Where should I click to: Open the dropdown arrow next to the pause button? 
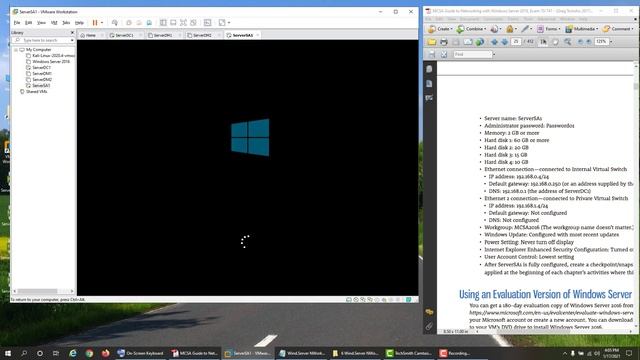(102, 23)
